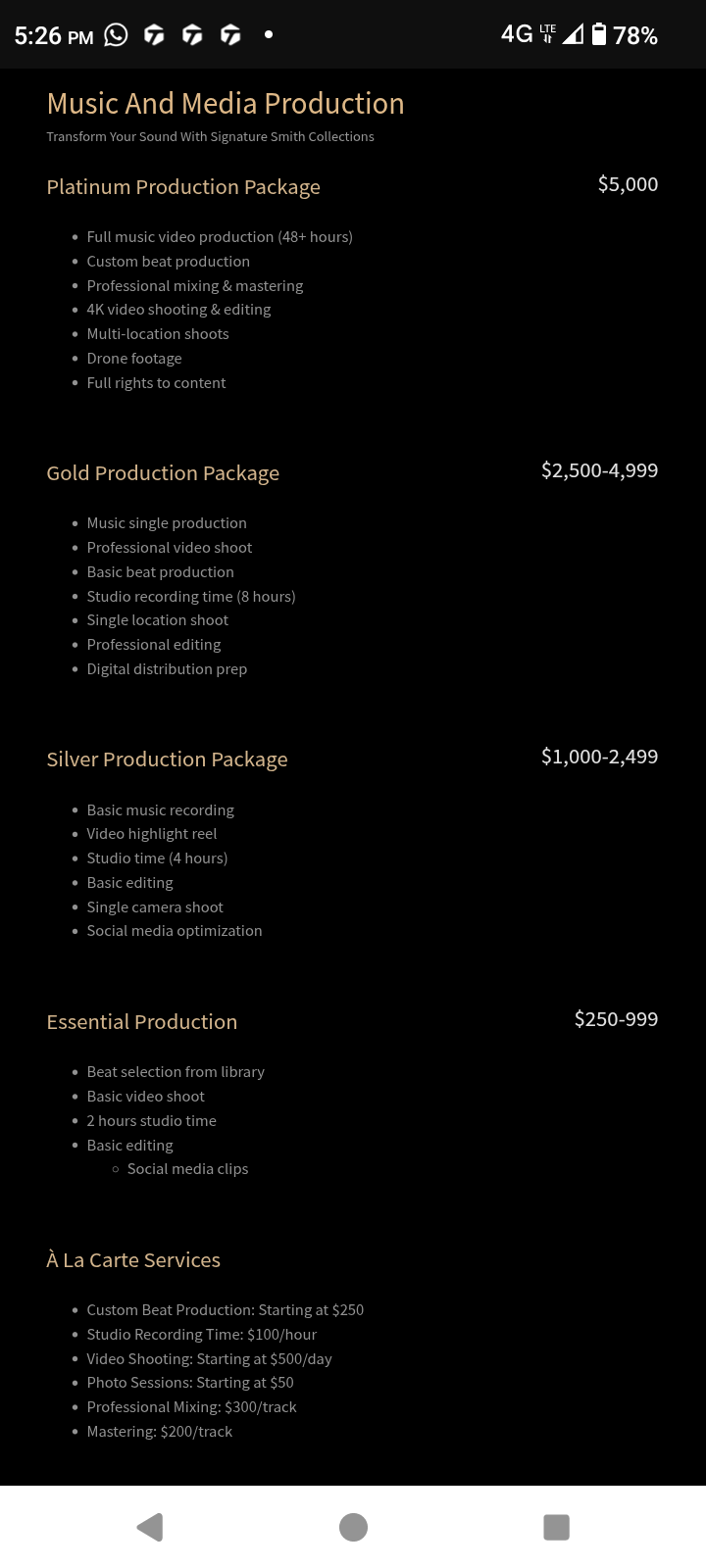Viewport: 706px width, 1568px height.
Task: Click the $2,500-4,999 Gold price
Action: (599, 470)
